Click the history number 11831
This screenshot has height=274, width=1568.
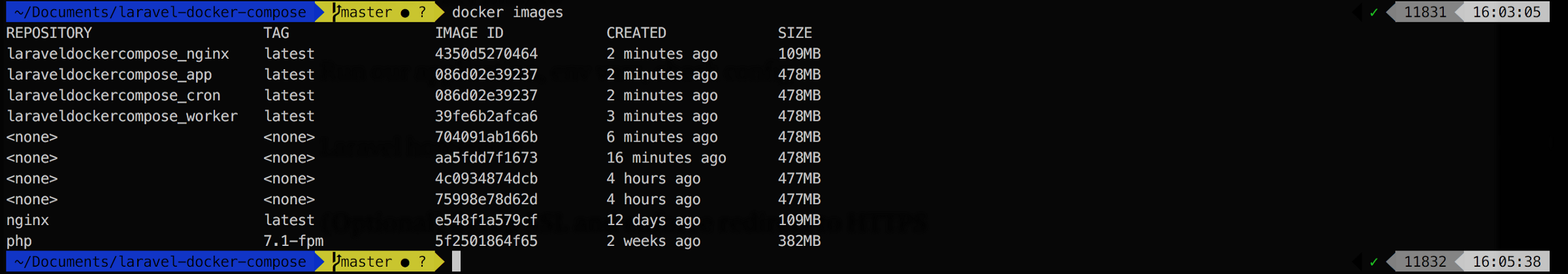pos(1425,12)
